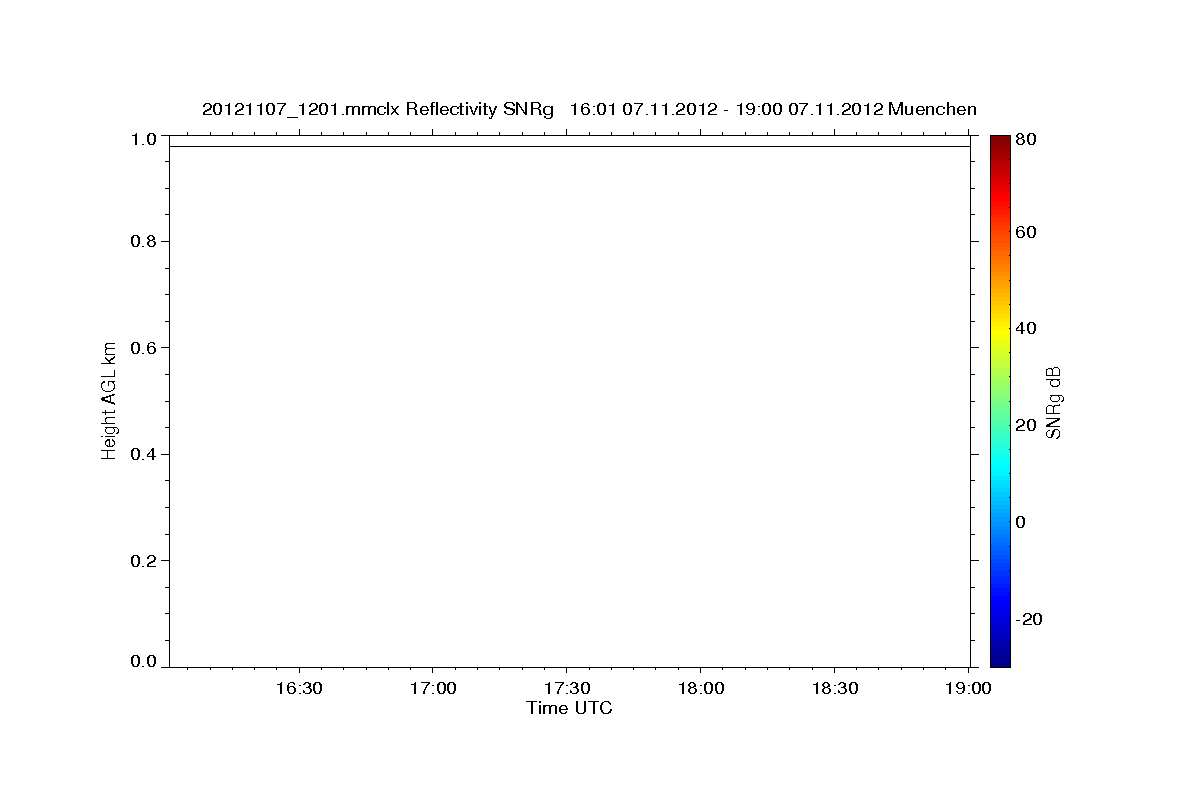
Task: Click the colorbar value label 80
Action: pos(1025,140)
